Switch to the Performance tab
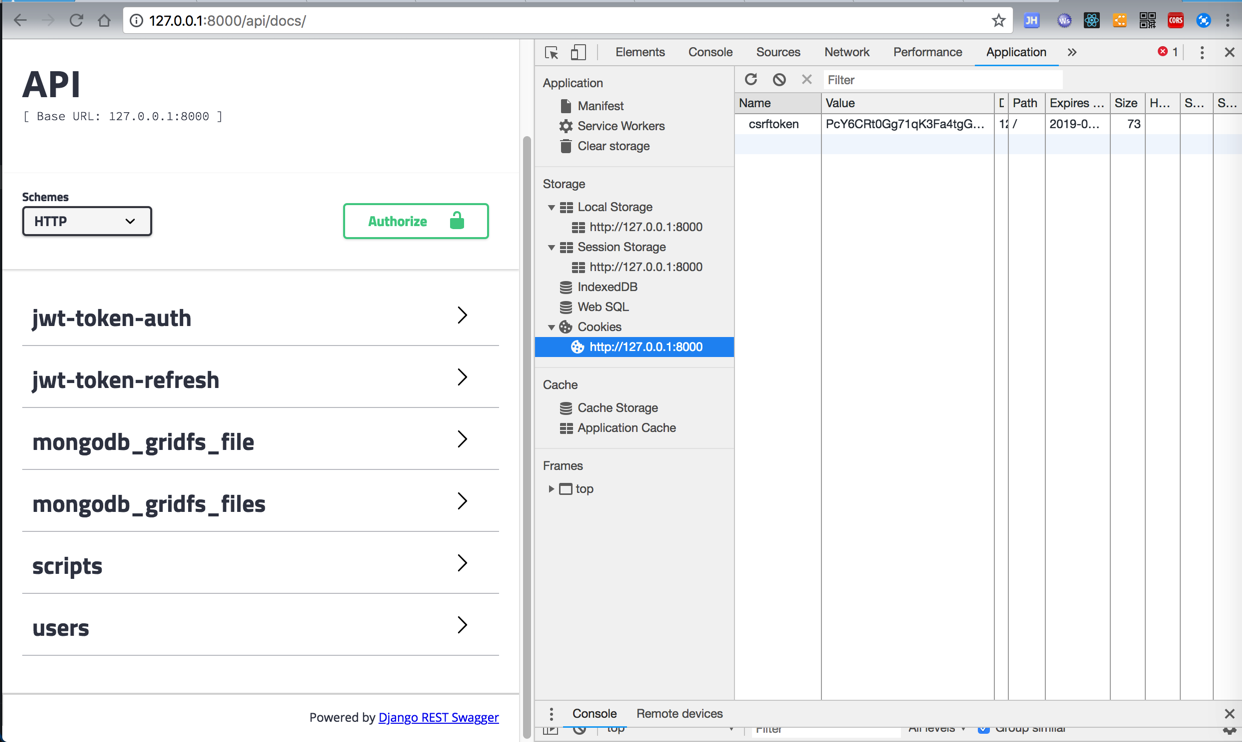The image size is (1242, 742). point(927,52)
